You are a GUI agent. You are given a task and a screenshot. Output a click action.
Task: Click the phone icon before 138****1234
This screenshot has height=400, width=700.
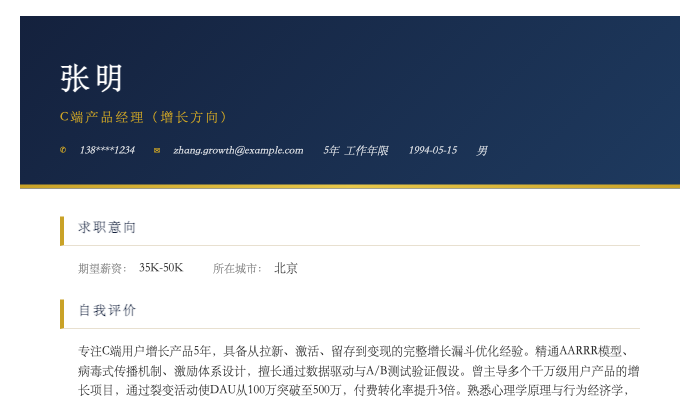tap(63, 150)
